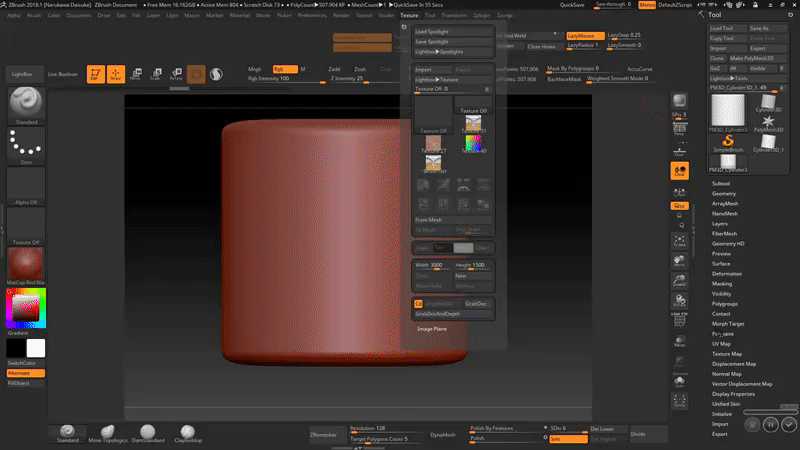Select the Texture 27 thumbnail
This screenshot has width=800, height=450.
click(433, 144)
